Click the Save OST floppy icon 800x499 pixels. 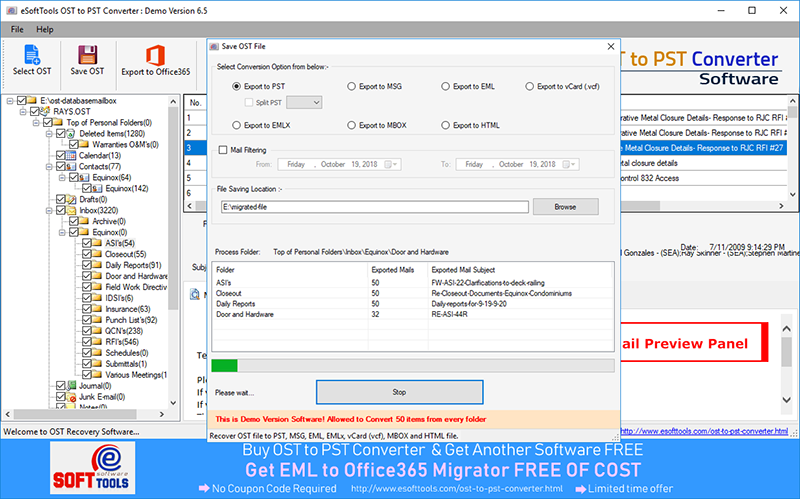(x=87, y=55)
